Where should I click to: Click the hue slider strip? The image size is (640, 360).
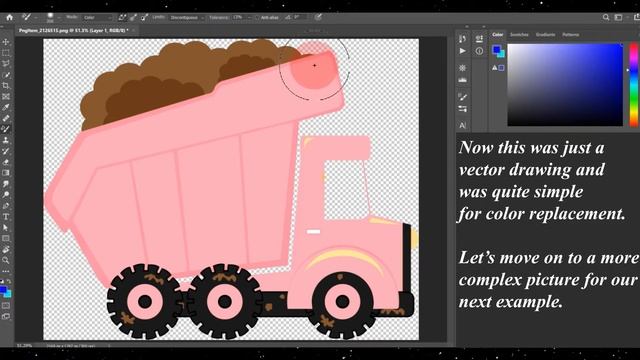(634, 84)
